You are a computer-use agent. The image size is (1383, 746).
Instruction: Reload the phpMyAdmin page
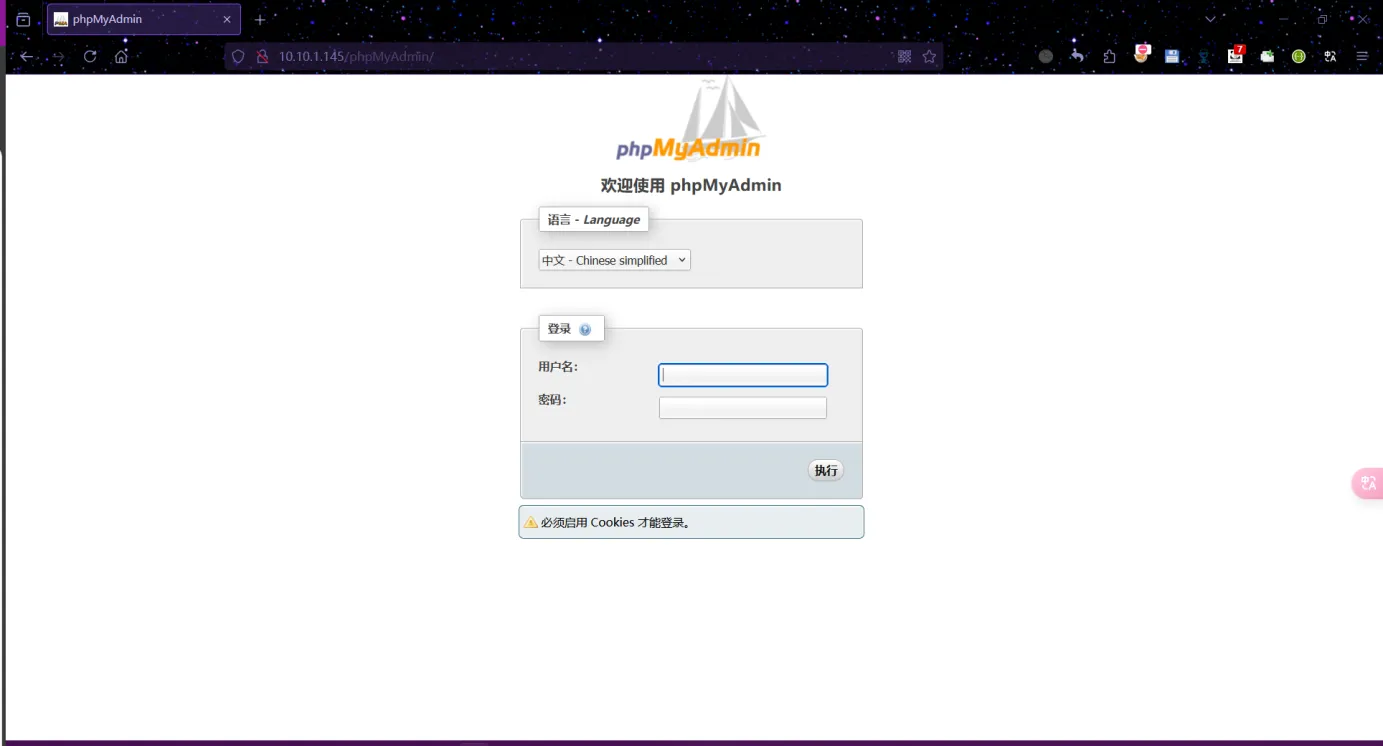tap(90, 57)
